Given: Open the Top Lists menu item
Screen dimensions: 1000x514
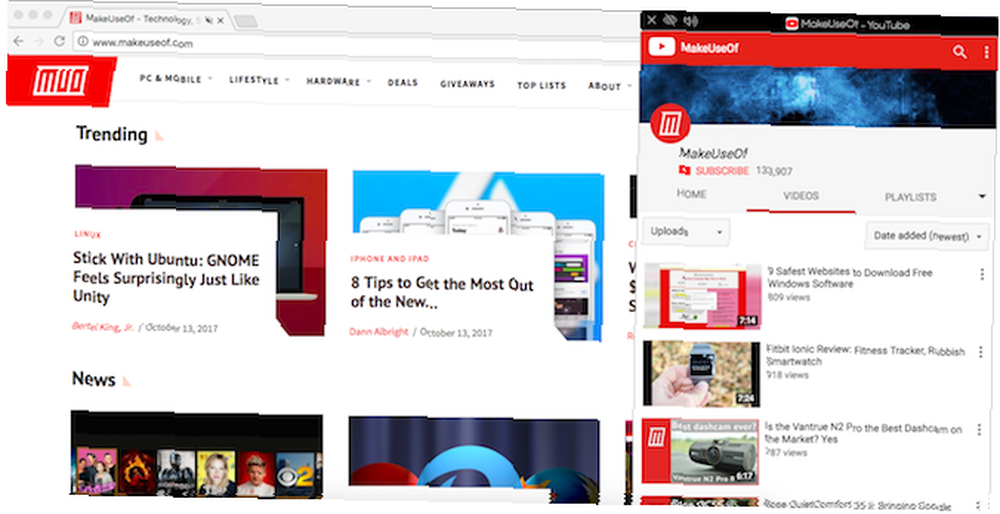Looking at the screenshot, I should pos(541,85).
